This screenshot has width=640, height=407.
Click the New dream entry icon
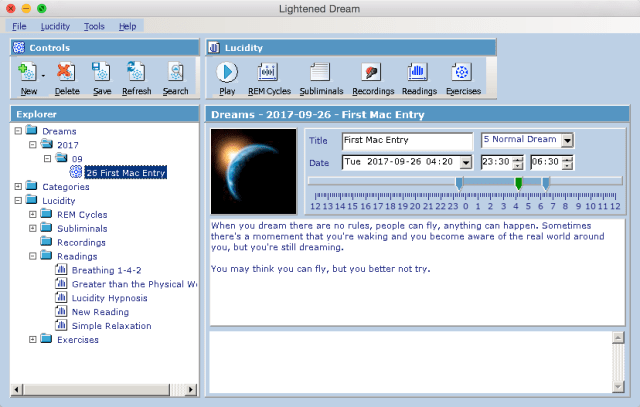pos(28,73)
